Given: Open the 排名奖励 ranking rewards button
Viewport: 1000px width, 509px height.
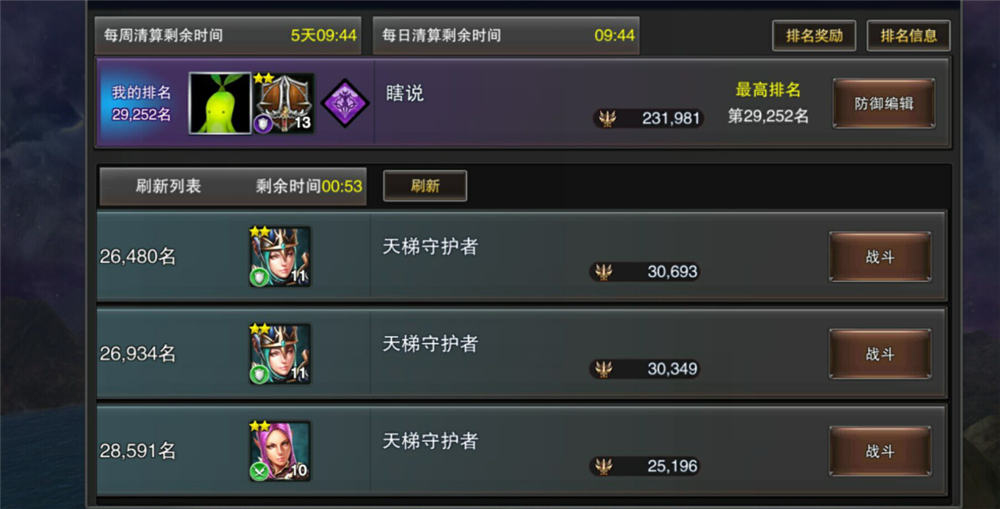Looking at the screenshot, I should (x=814, y=36).
